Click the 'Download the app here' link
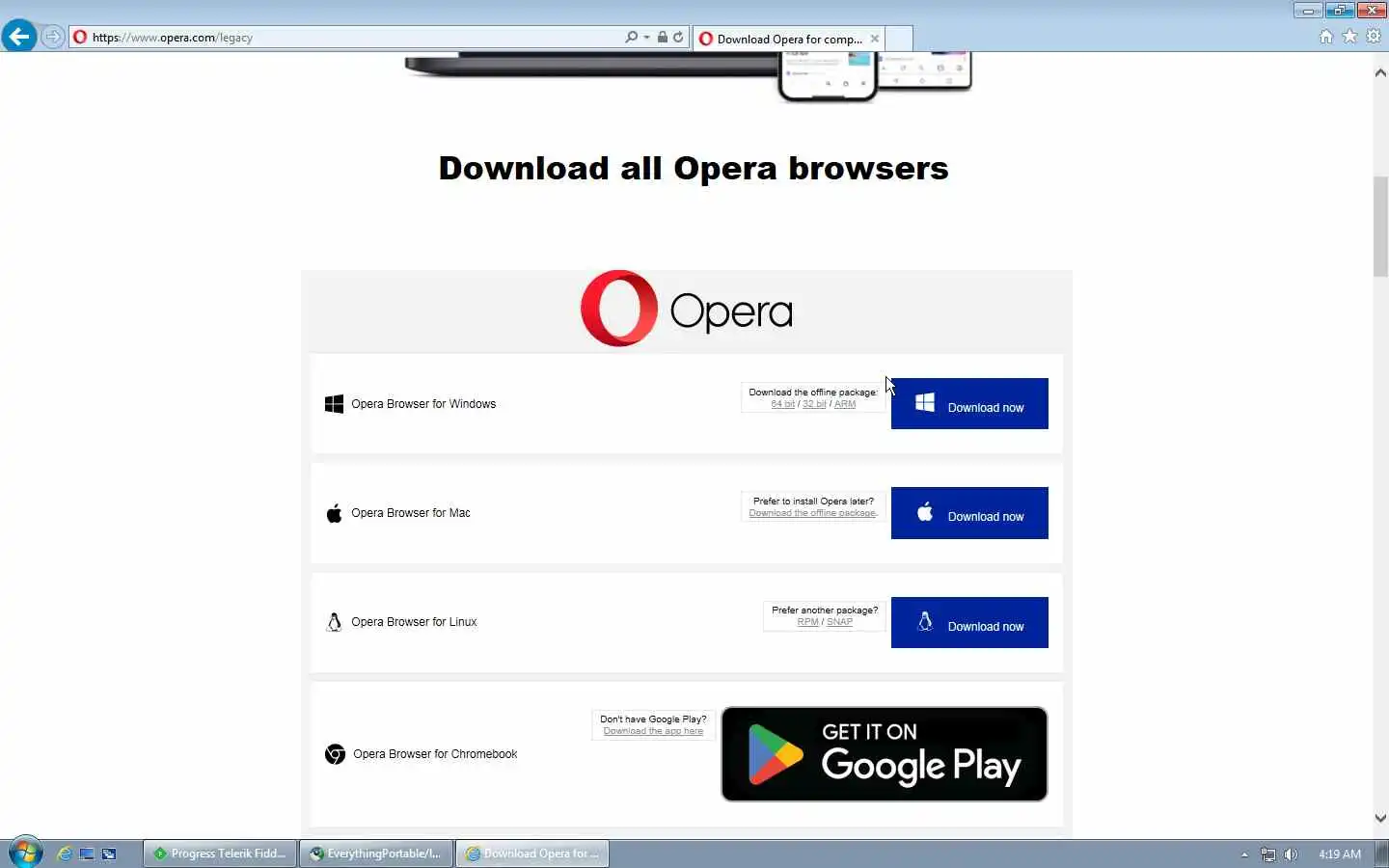 pos(653,731)
